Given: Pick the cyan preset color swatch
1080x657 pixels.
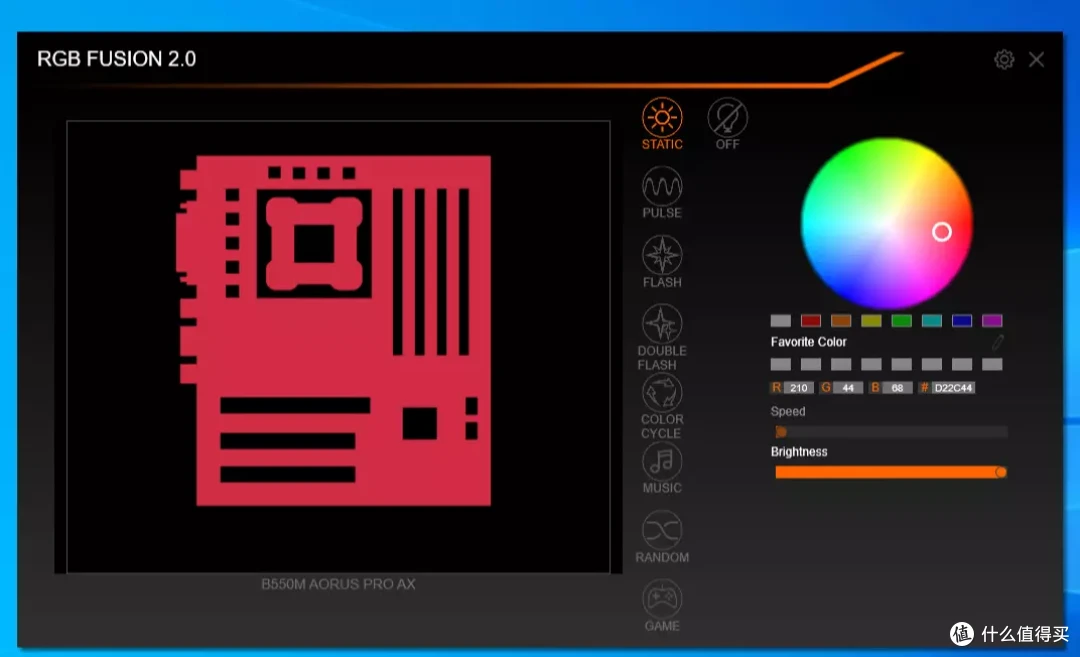Looking at the screenshot, I should point(932,320).
